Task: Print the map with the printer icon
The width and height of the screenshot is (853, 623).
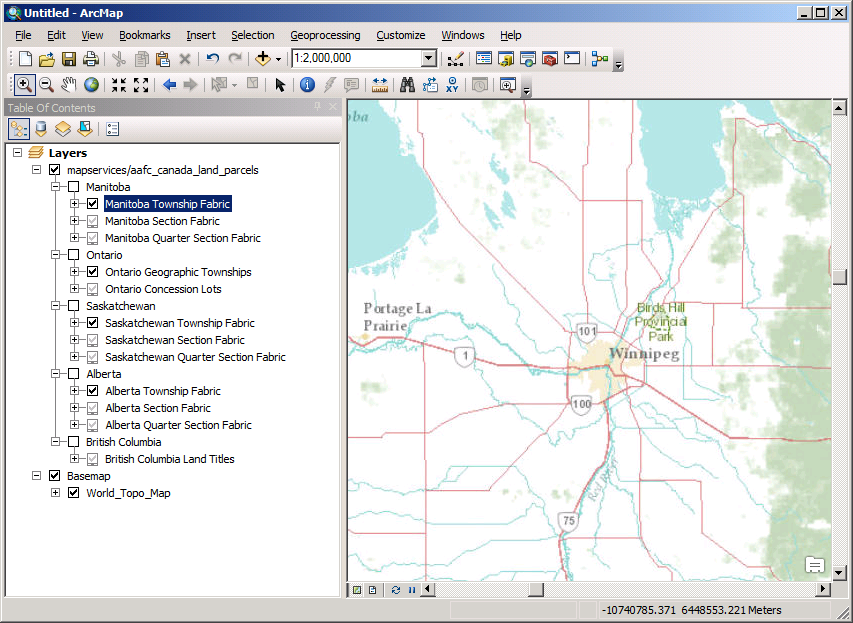Action: (x=90, y=58)
